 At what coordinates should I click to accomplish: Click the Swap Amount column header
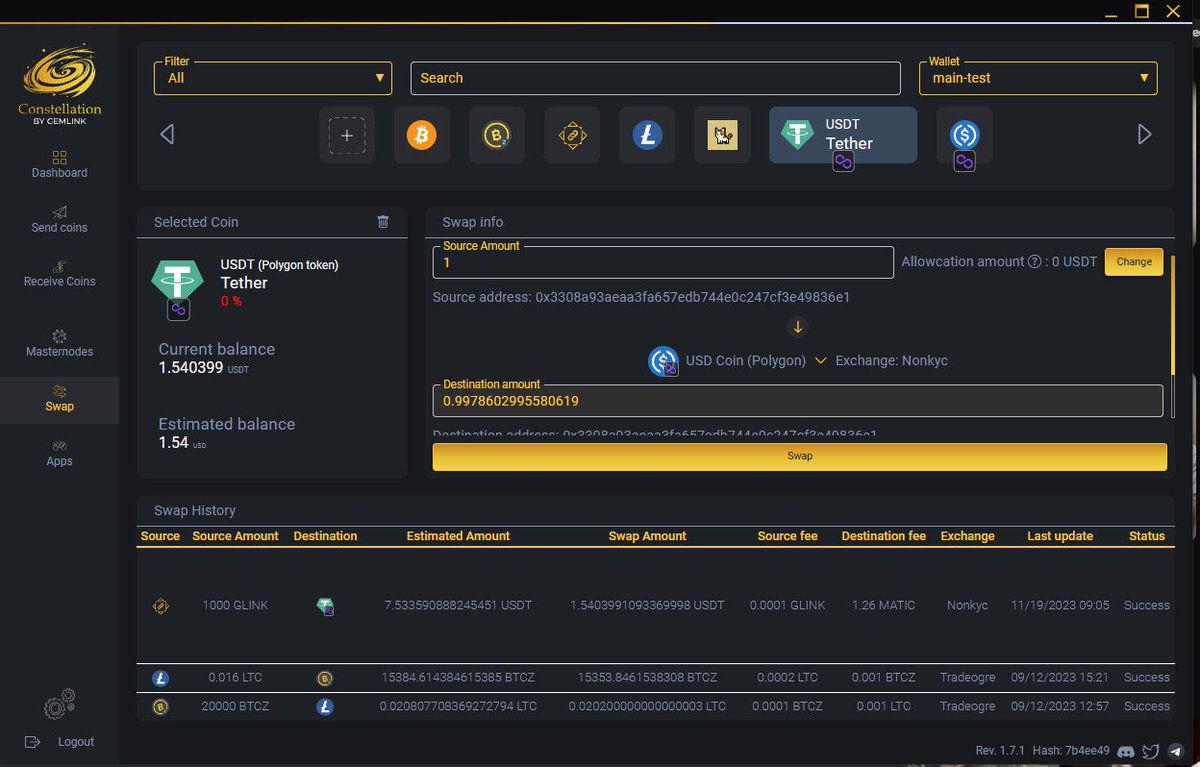pos(647,536)
